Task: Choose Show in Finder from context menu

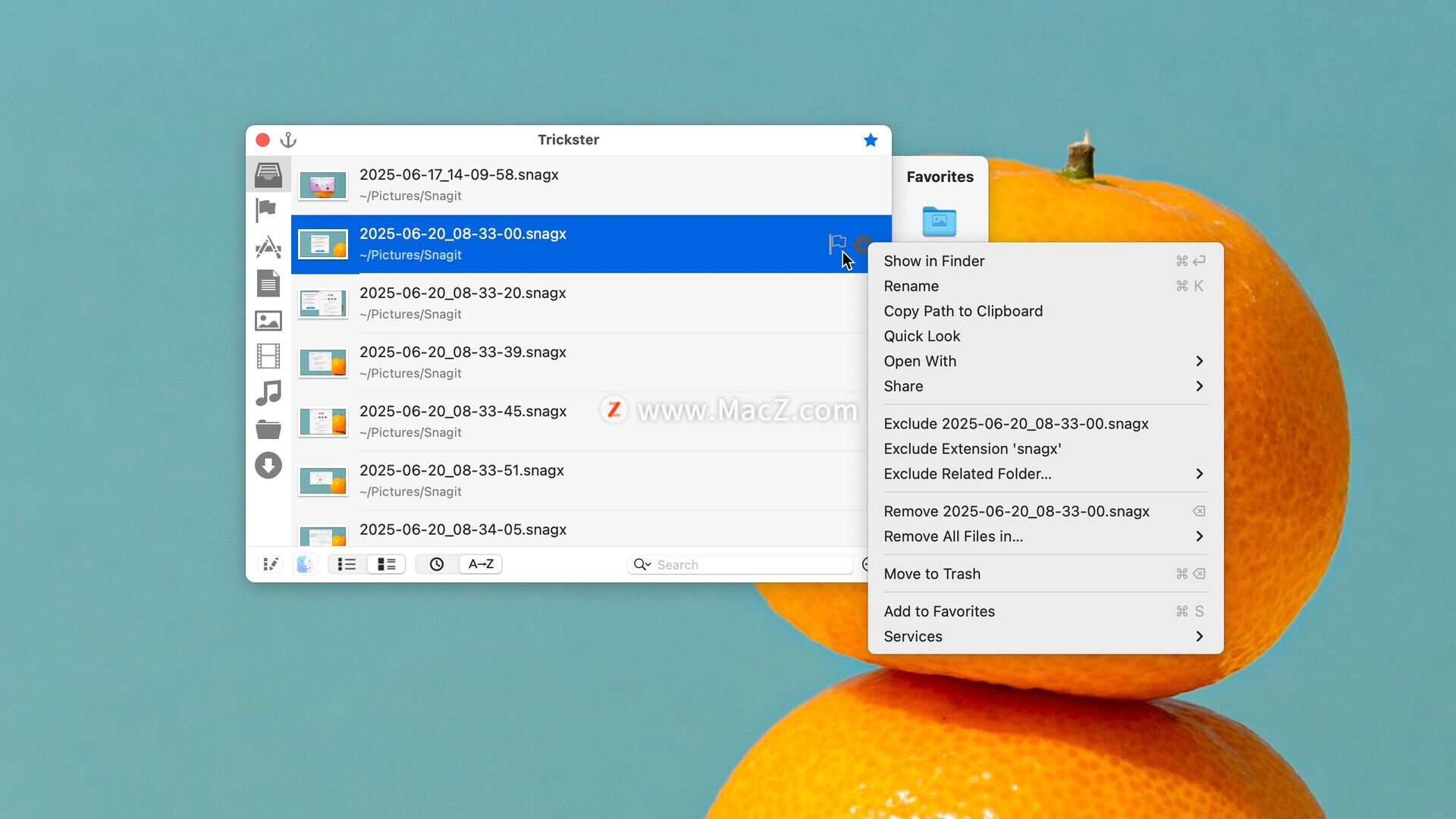Action: pos(1046,261)
